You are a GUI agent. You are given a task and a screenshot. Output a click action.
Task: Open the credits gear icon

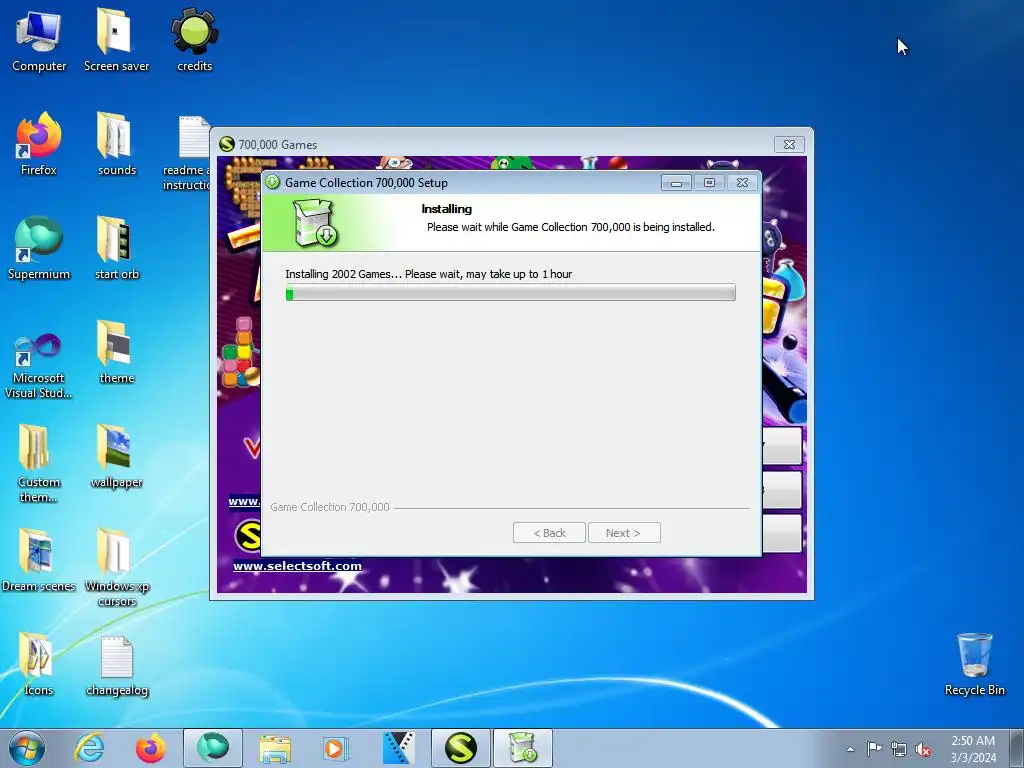tap(194, 40)
